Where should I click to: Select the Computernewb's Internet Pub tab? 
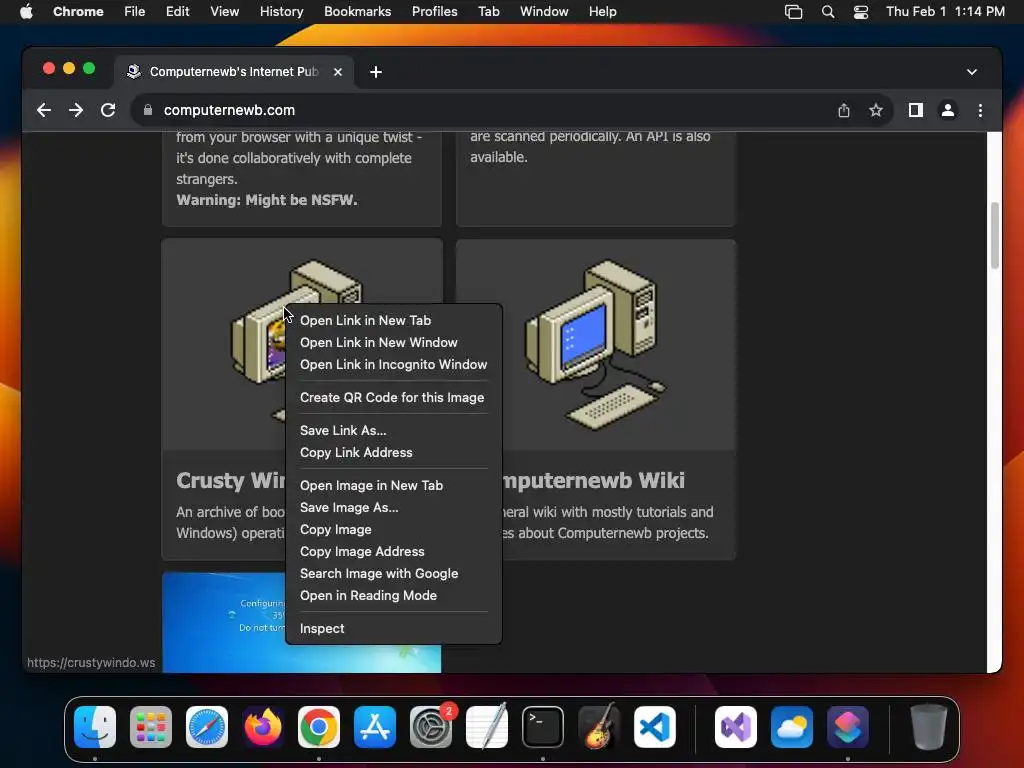(234, 72)
